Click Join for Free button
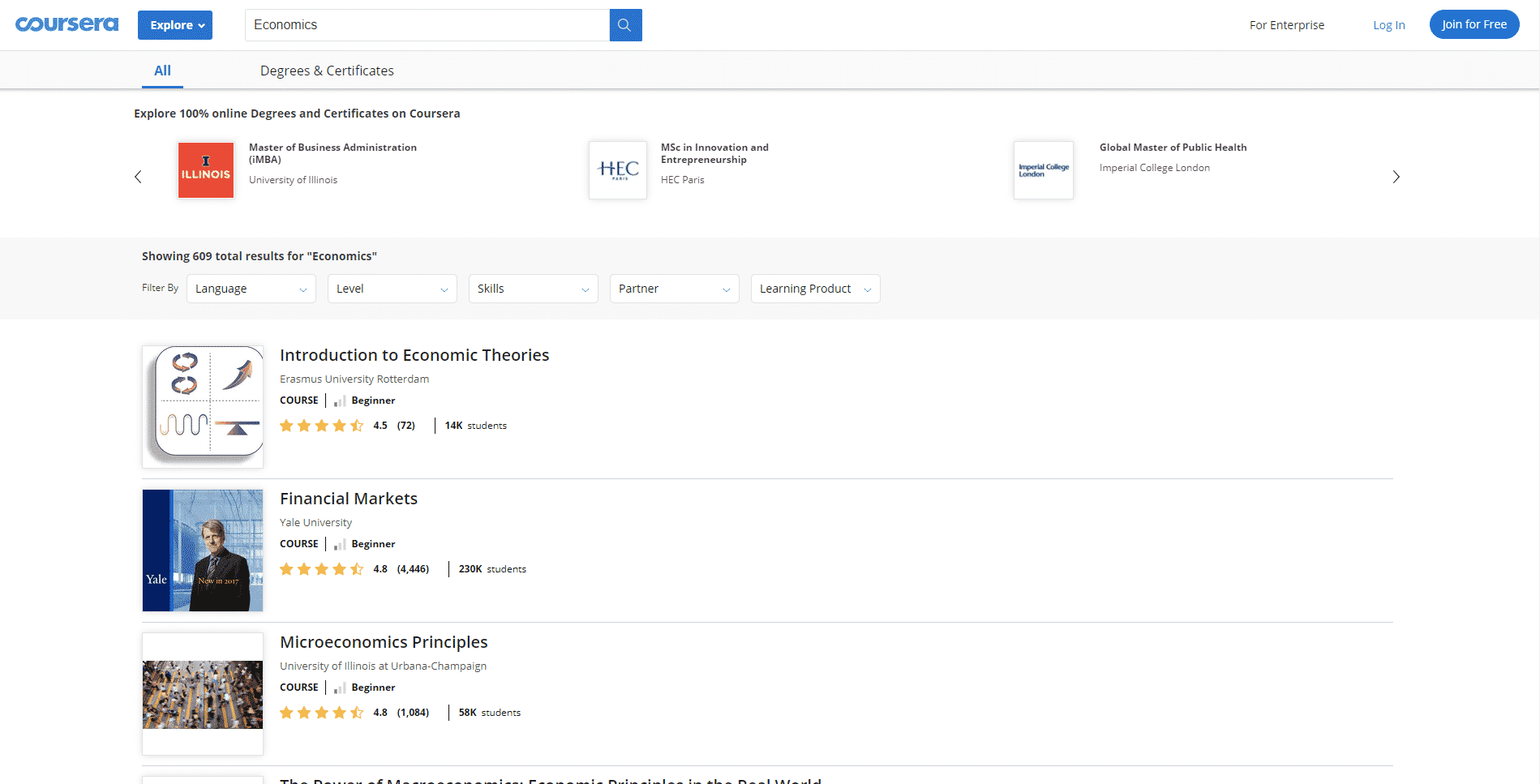This screenshot has height=784, width=1540. tap(1474, 24)
